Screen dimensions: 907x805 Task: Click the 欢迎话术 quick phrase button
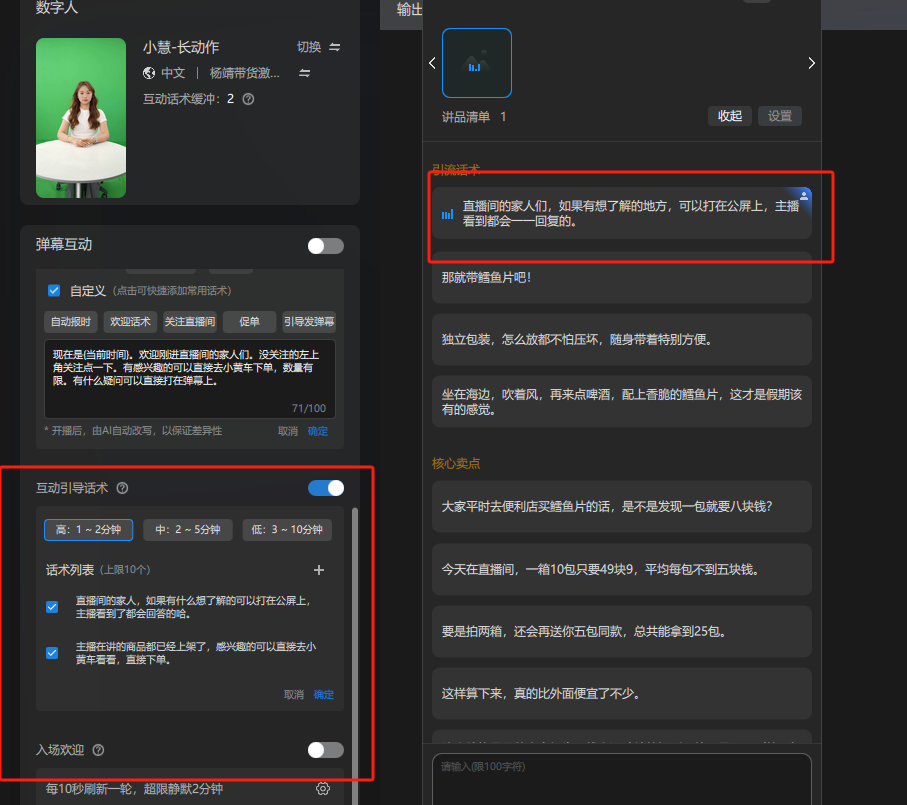pos(129,322)
